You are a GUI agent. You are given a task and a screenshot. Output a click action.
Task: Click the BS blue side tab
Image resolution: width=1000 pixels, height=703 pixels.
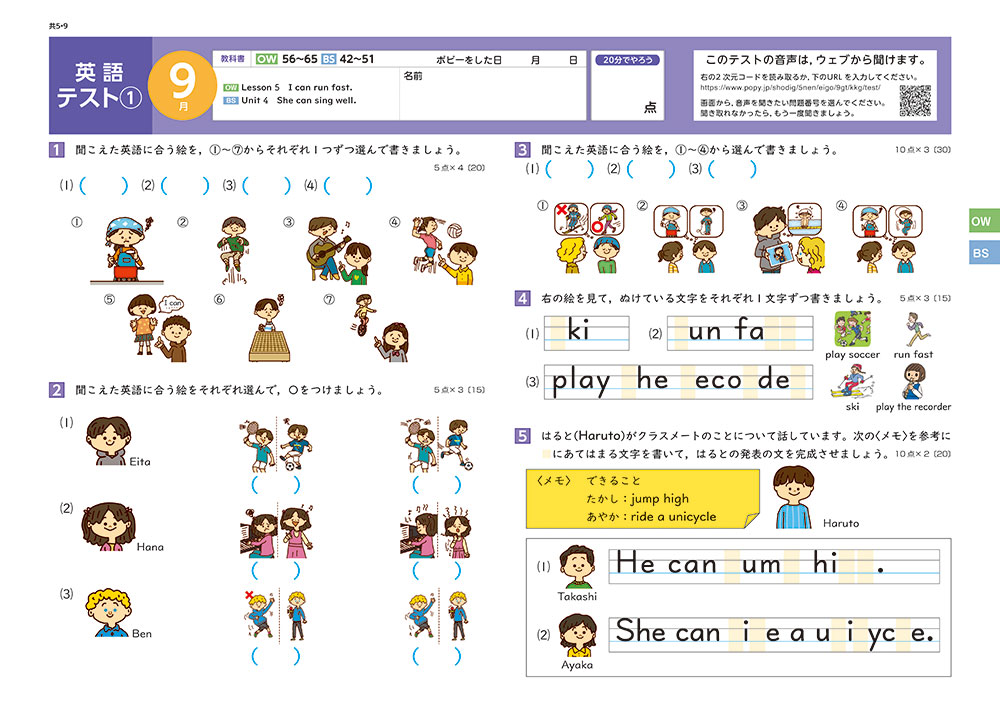click(x=984, y=252)
